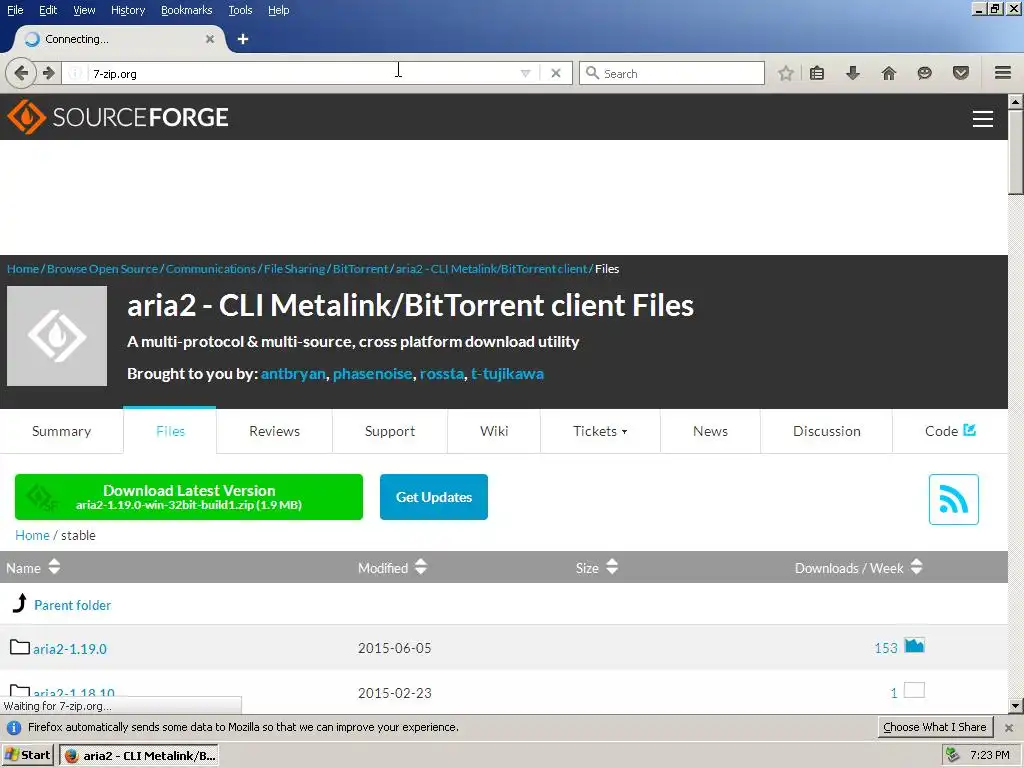Open the bookmarks list icon
Screen dimensions: 1024x768
pyautogui.click(x=816, y=73)
